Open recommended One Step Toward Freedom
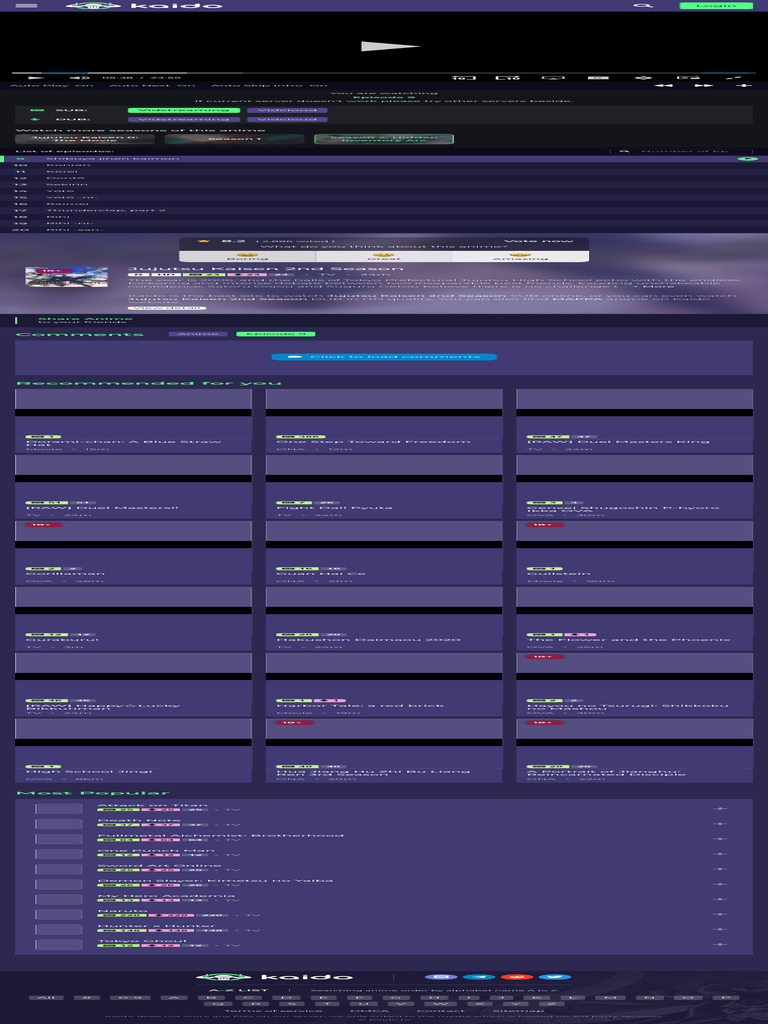The image size is (768, 1024). coord(373,441)
